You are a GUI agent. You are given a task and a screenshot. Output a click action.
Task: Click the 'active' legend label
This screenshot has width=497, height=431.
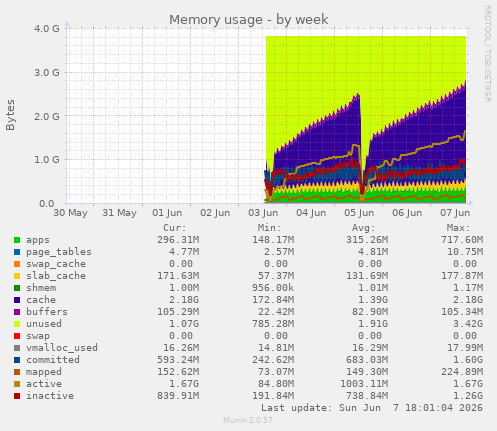coord(44,384)
